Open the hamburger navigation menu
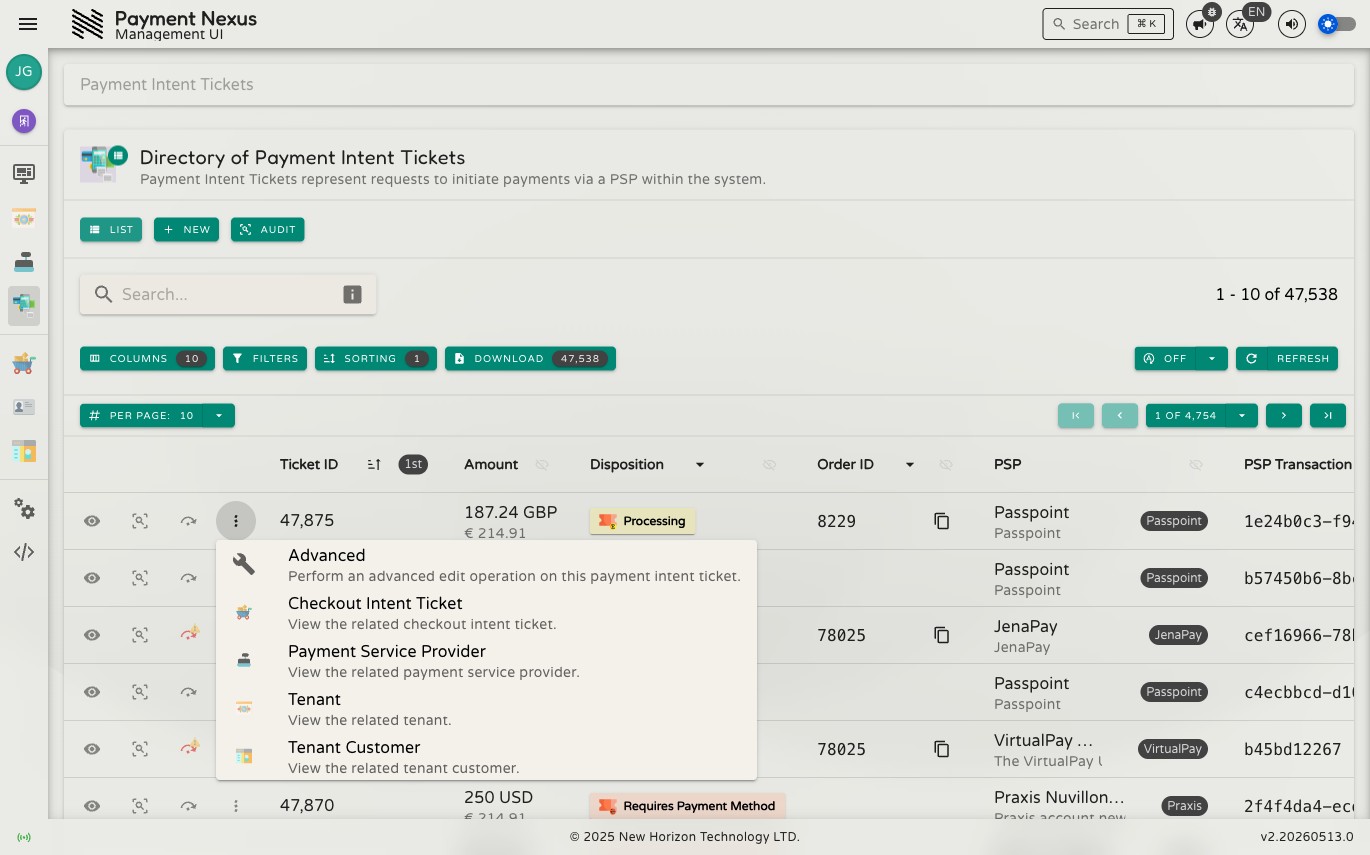 coord(28,24)
